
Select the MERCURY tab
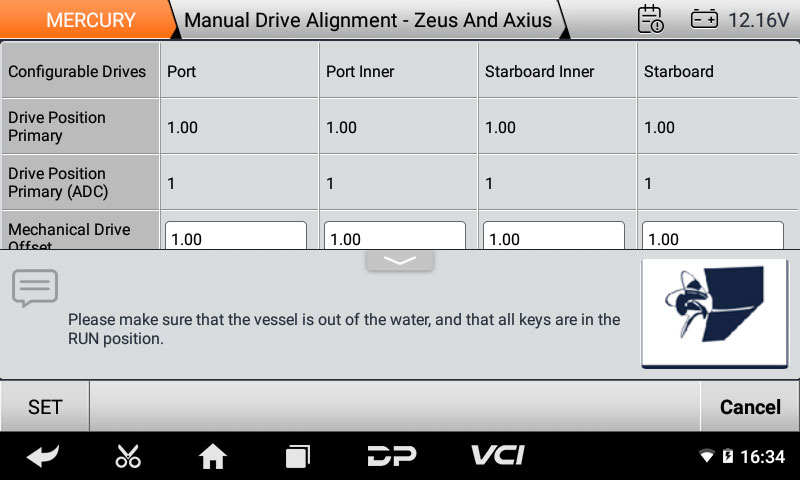[x=90, y=20]
